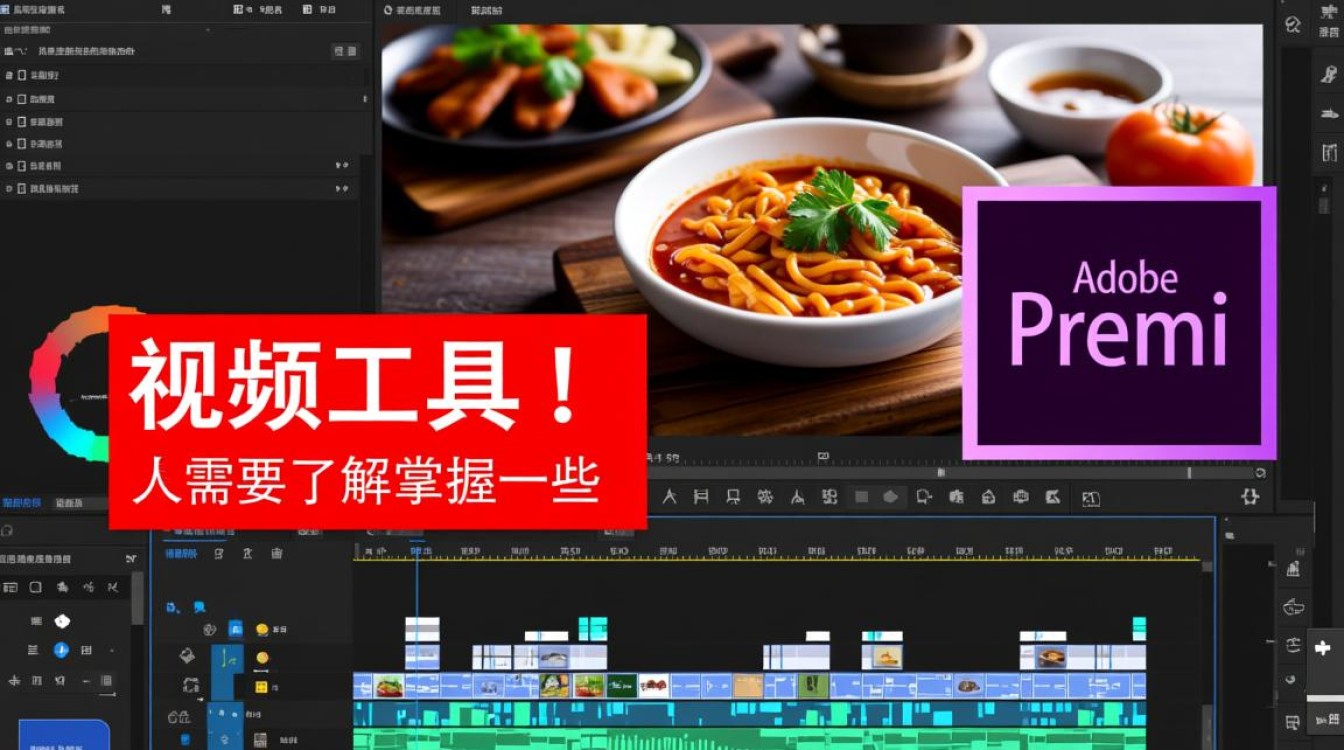Switch to the second tab above the preview monitor

point(486,10)
